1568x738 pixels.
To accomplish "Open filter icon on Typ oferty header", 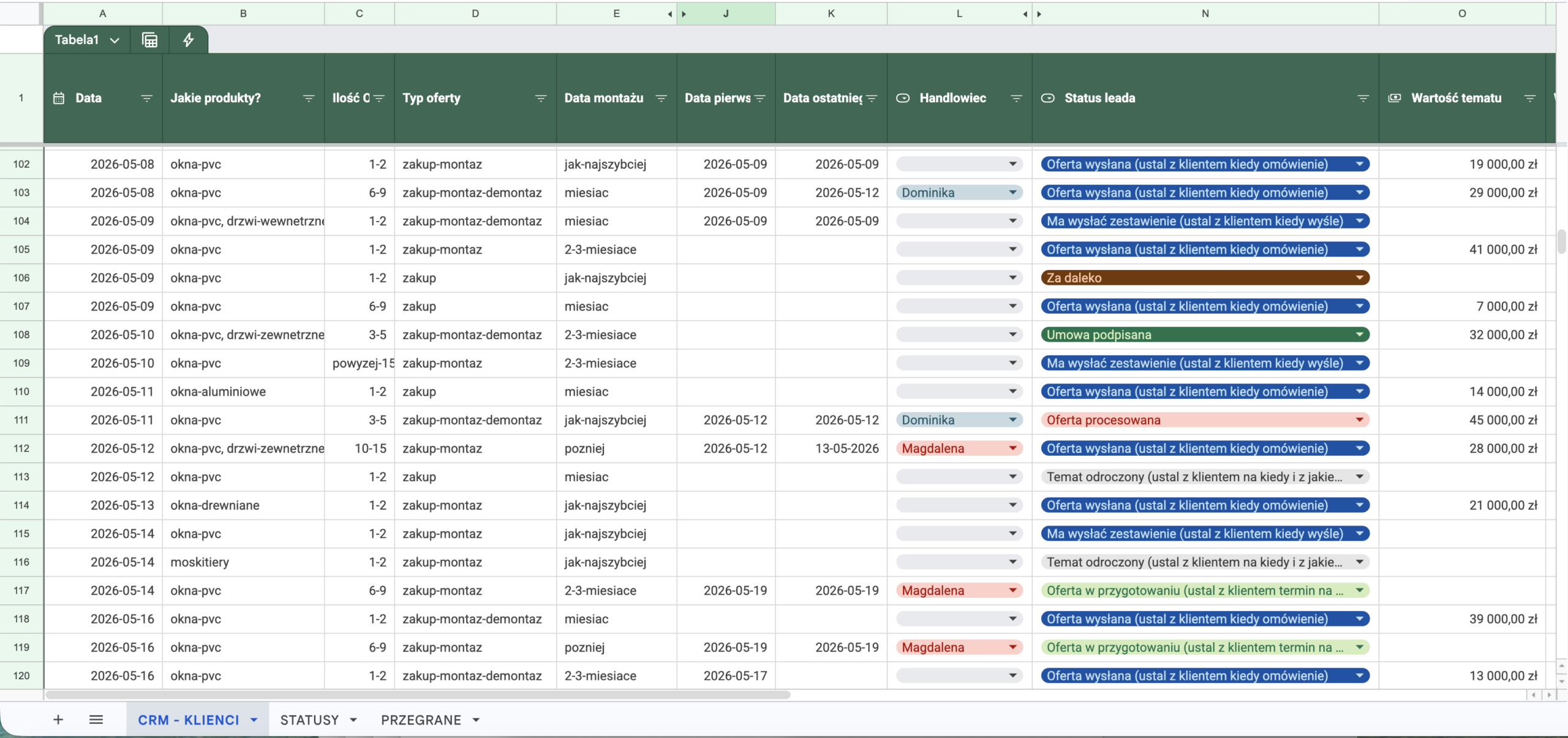I will [540, 98].
